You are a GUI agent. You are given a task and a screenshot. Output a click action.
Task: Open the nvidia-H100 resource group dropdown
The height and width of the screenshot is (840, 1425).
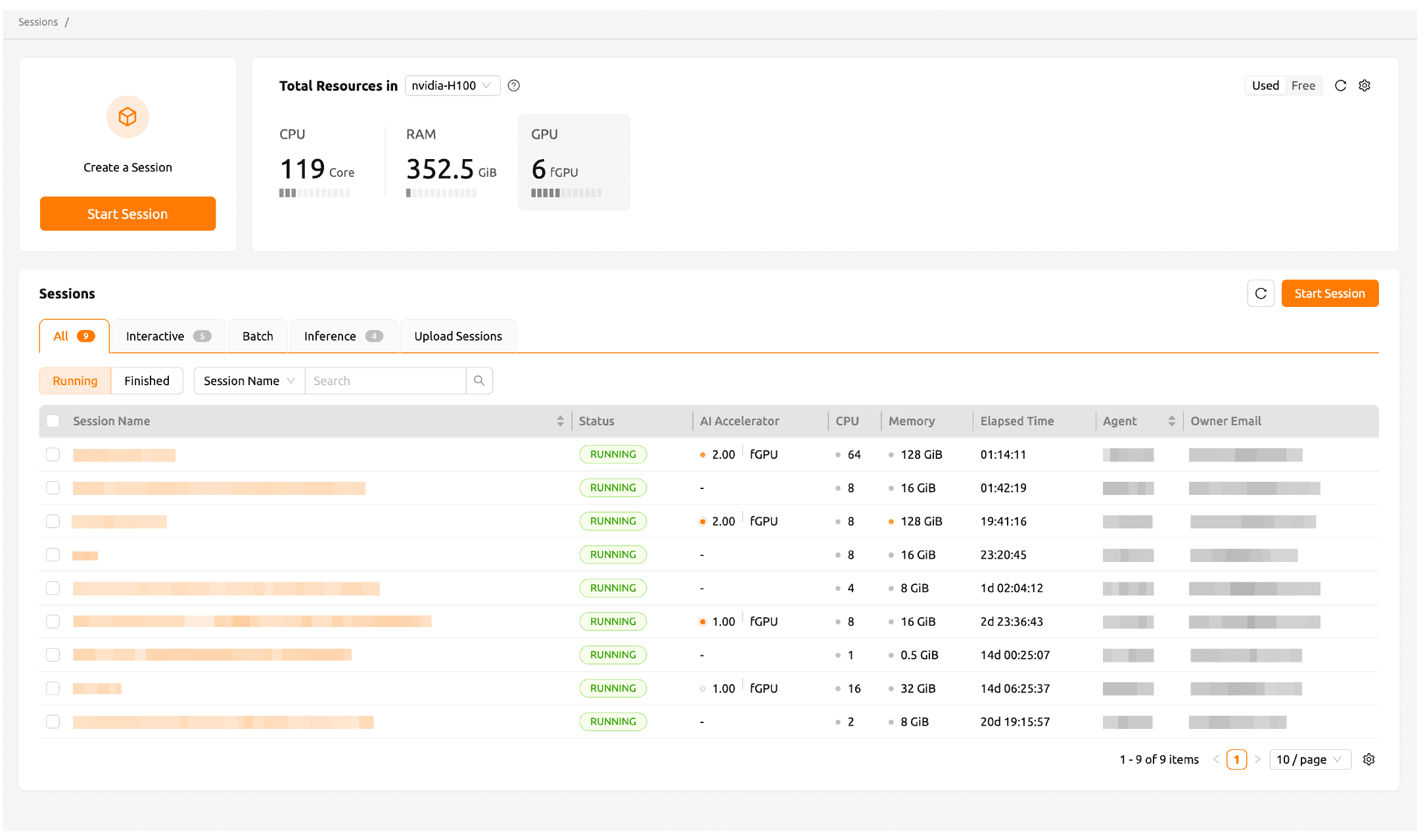[452, 85]
